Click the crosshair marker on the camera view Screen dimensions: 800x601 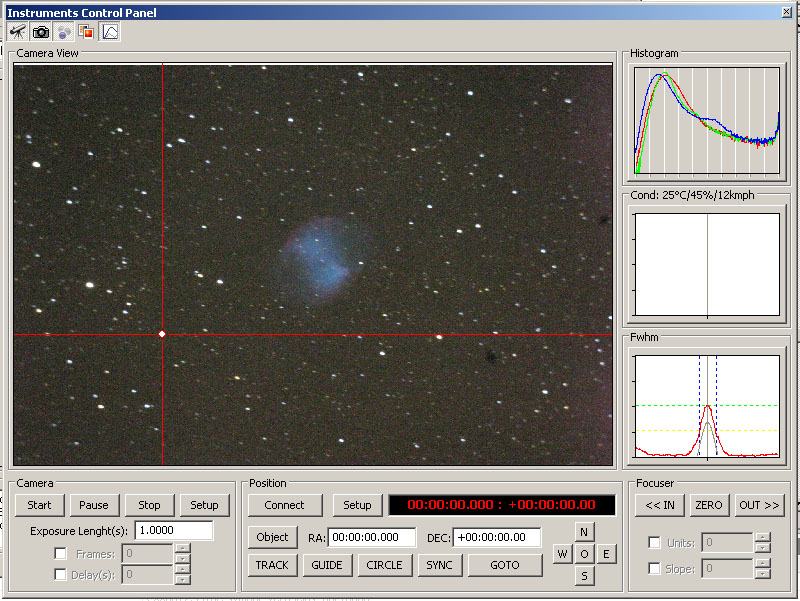(162, 334)
